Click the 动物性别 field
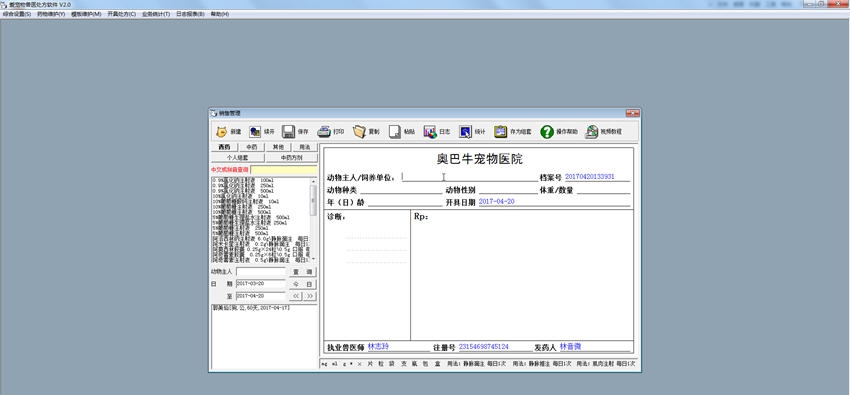The width and height of the screenshot is (850, 395). [508, 190]
